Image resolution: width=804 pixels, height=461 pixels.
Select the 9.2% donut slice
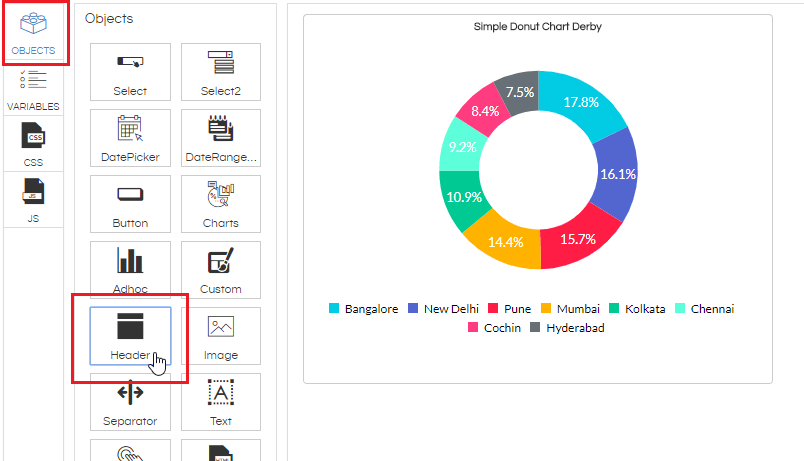(x=462, y=147)
